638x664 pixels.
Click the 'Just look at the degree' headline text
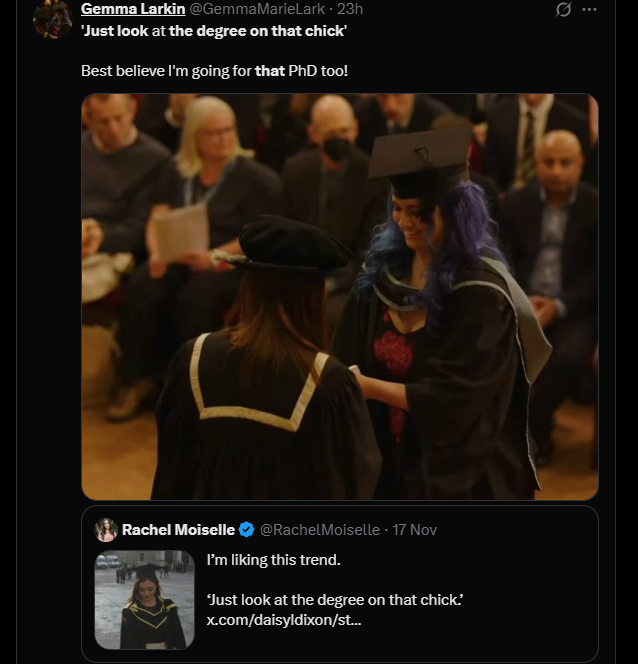click(214, 31)
